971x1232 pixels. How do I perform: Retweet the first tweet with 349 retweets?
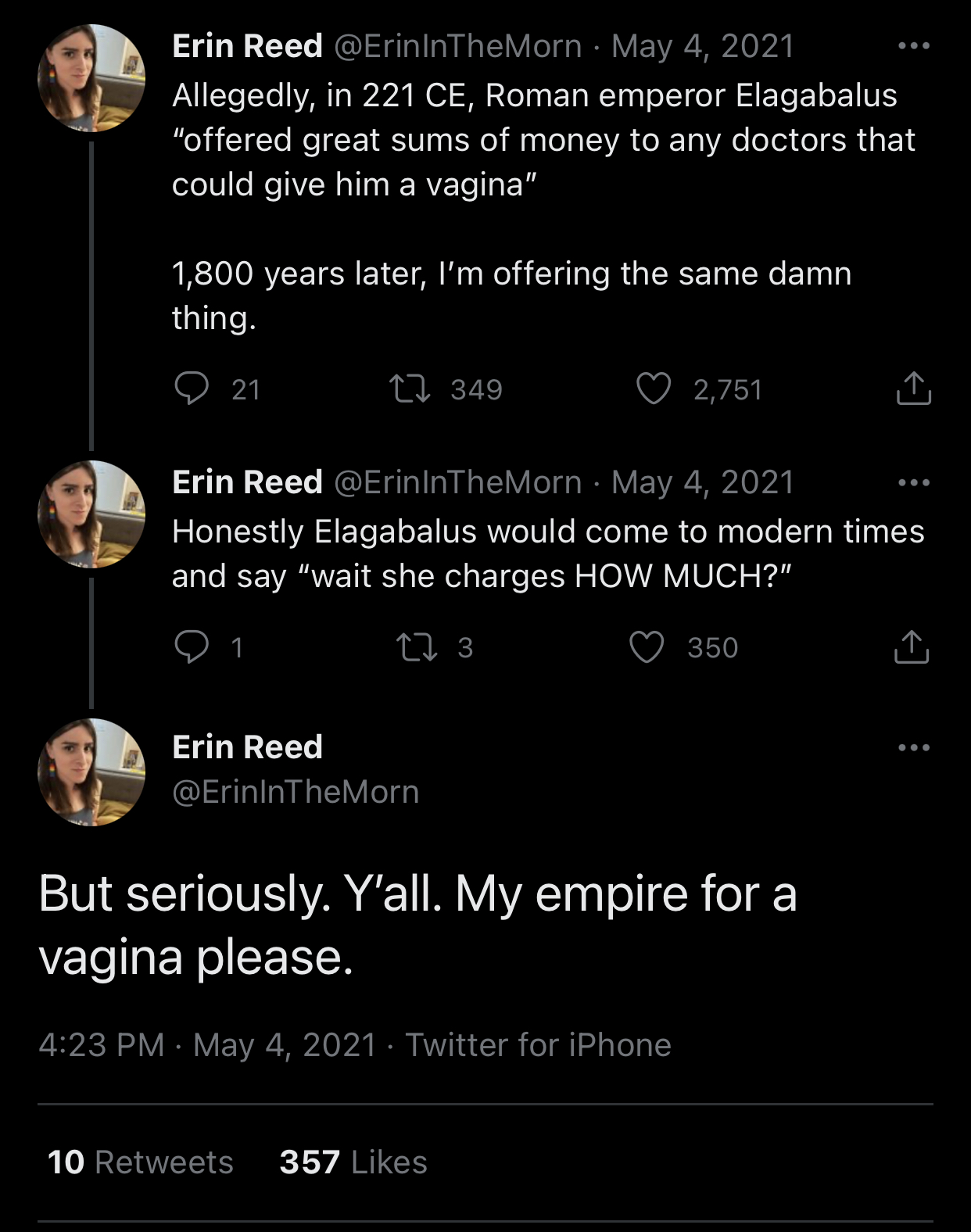pos(410,389)
